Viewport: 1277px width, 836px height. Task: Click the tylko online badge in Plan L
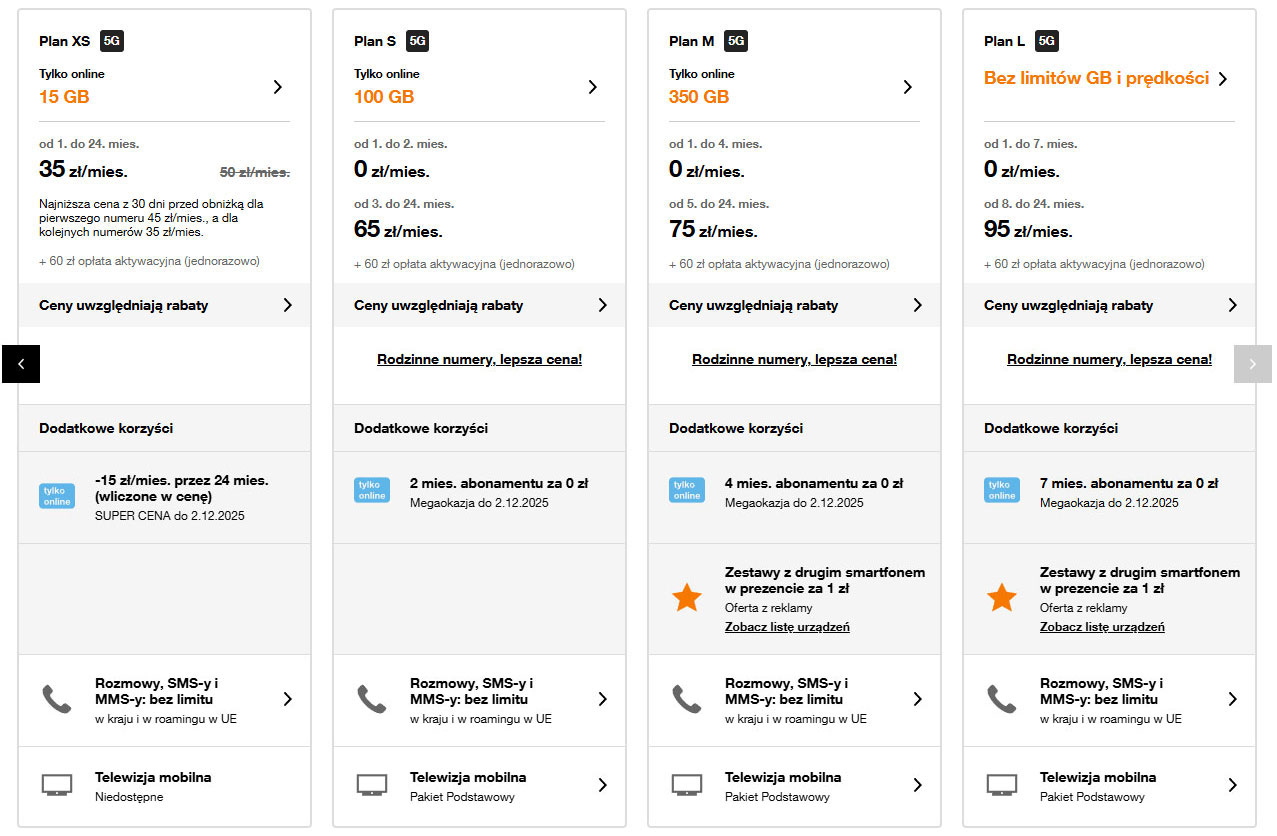pyautogui.click(x=1002, y=490)
